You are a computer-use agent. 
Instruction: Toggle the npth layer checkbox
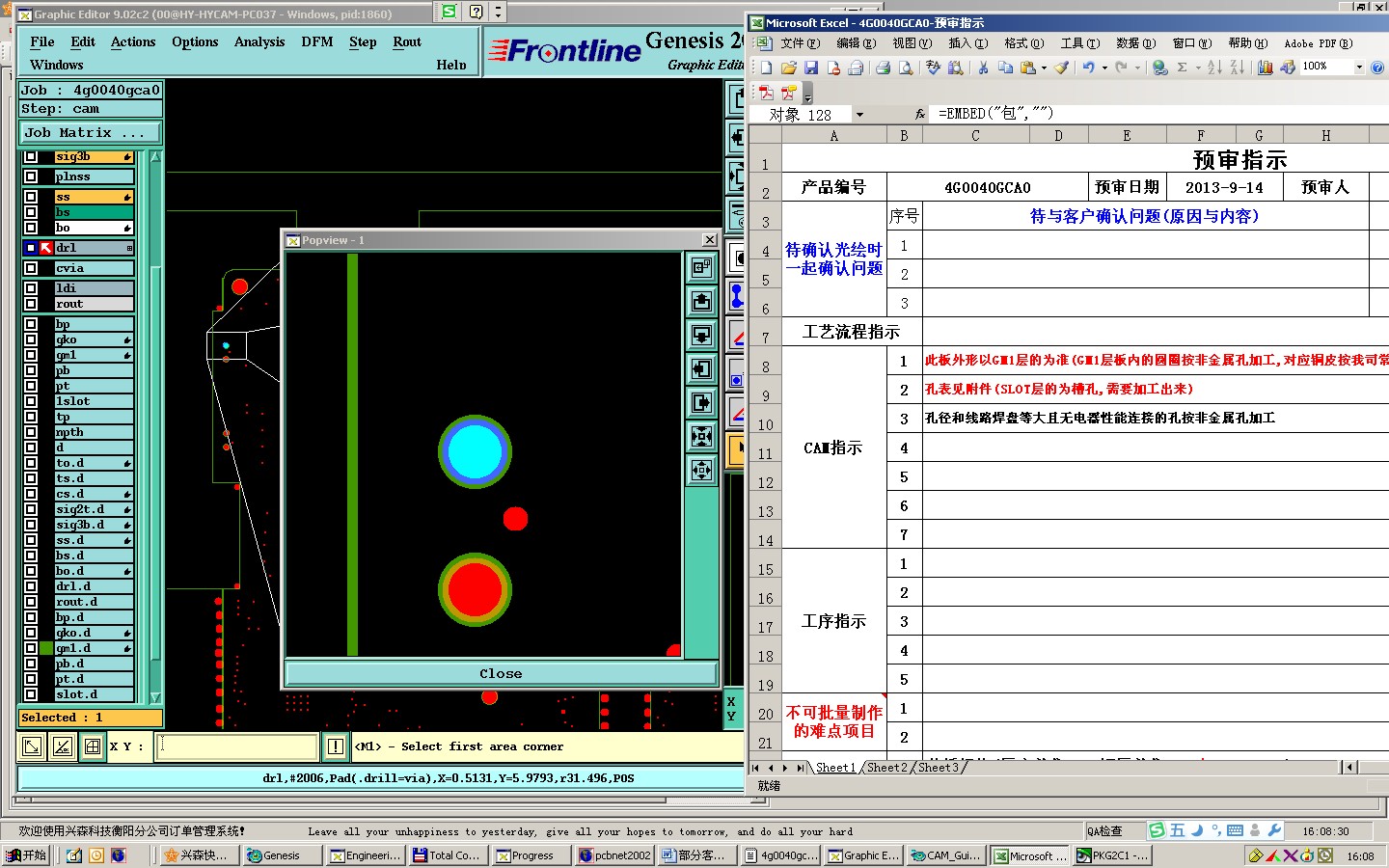[31, 432]
